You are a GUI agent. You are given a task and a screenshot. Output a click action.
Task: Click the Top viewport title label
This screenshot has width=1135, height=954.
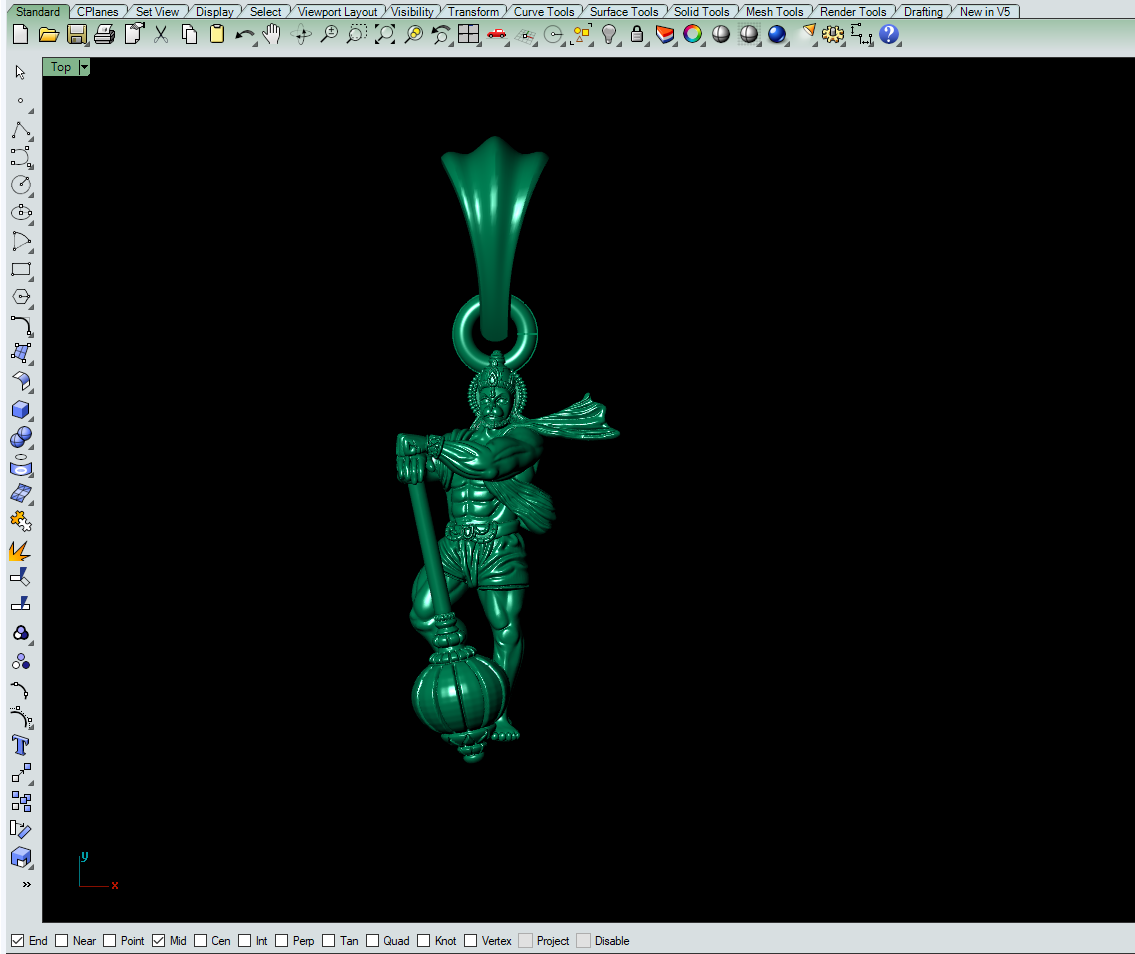61,67
